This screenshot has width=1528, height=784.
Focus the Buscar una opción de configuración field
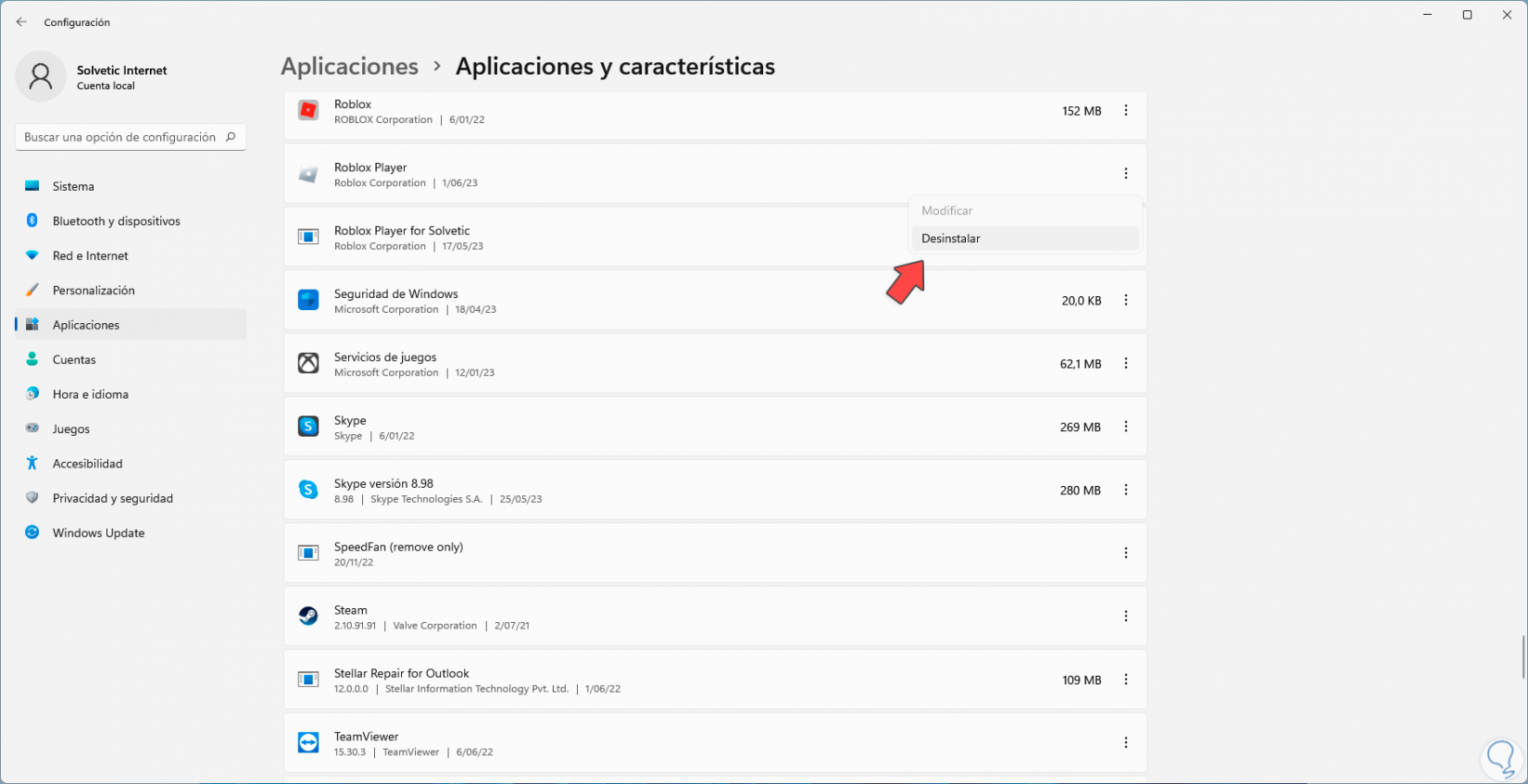(120, 137)
